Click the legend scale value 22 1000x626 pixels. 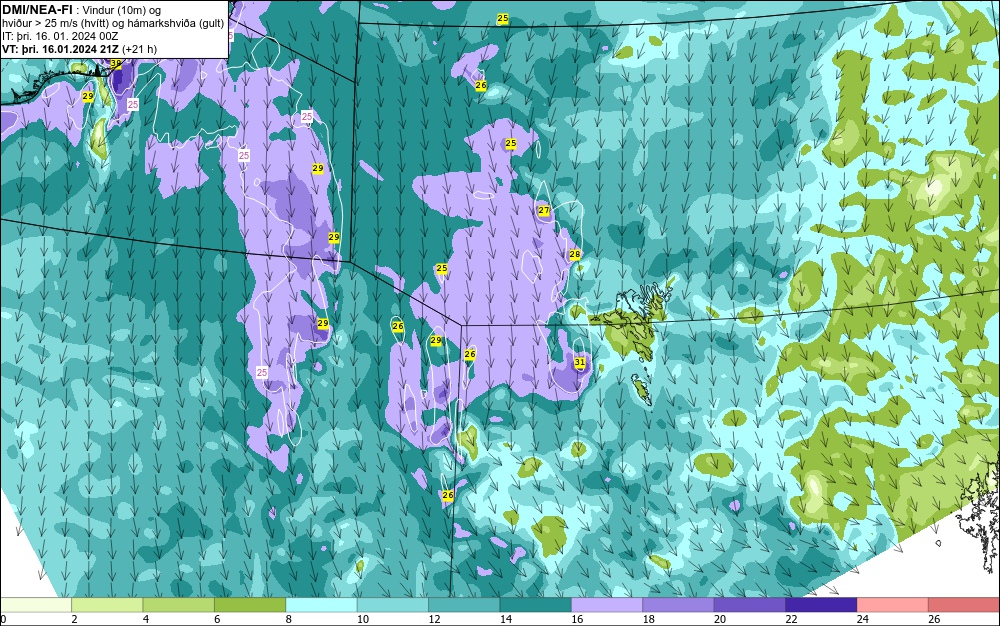[791, 620]
